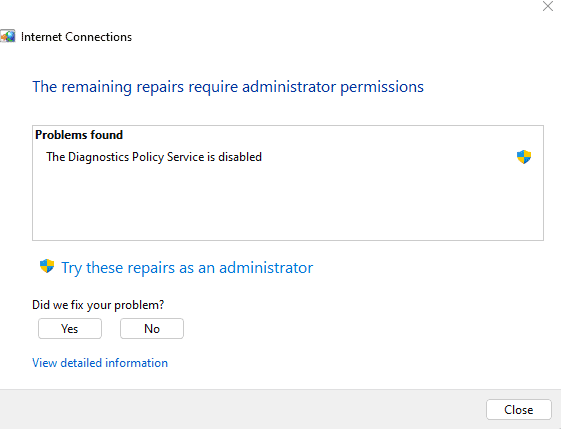
Task: Click the Close button in the footer
Action: [519, 410]
